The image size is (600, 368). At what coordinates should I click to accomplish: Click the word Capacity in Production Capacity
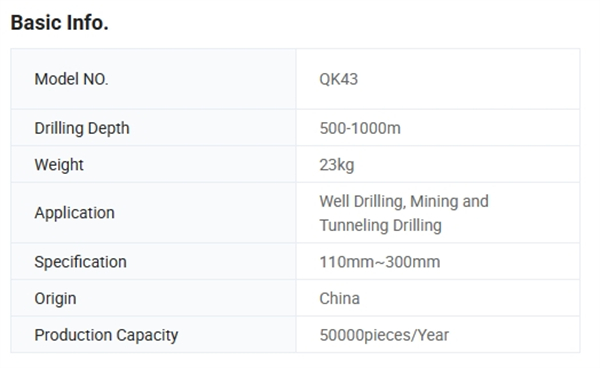point(147,335)
